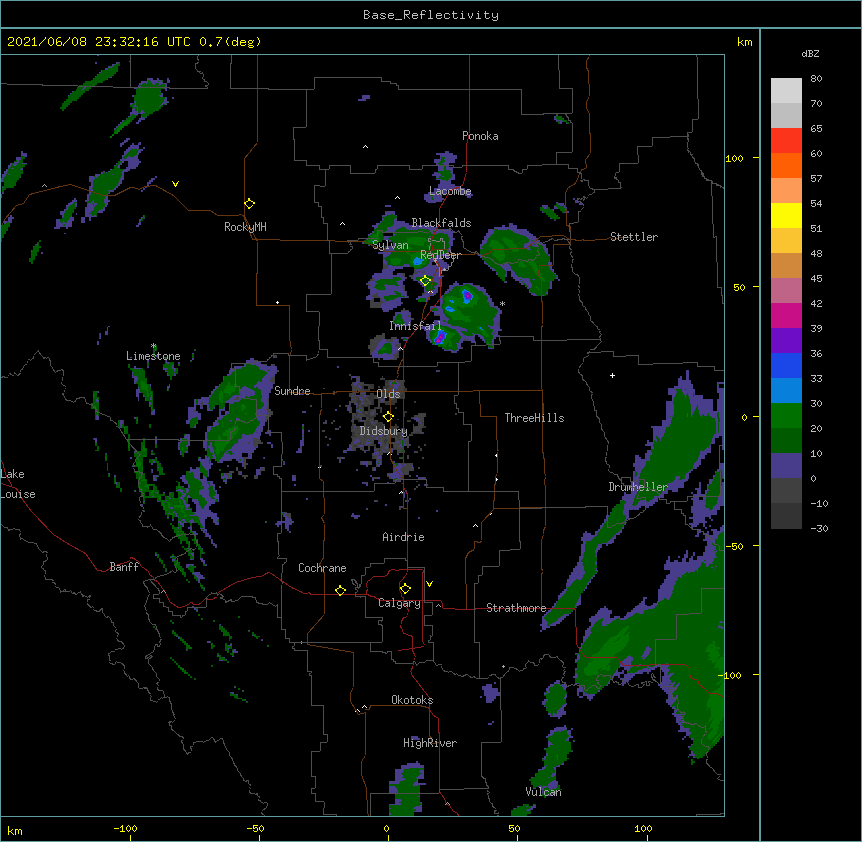Click the Lake Louise label

click(16, 484)
